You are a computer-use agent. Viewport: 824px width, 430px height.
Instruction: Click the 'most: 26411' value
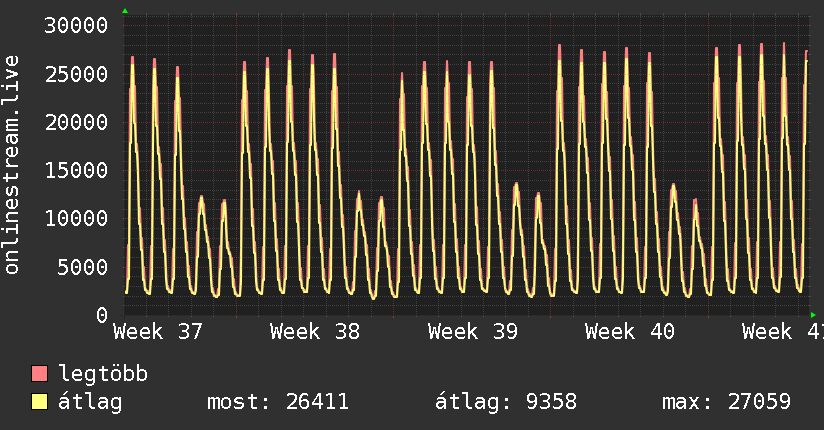(x=278, y=402)
